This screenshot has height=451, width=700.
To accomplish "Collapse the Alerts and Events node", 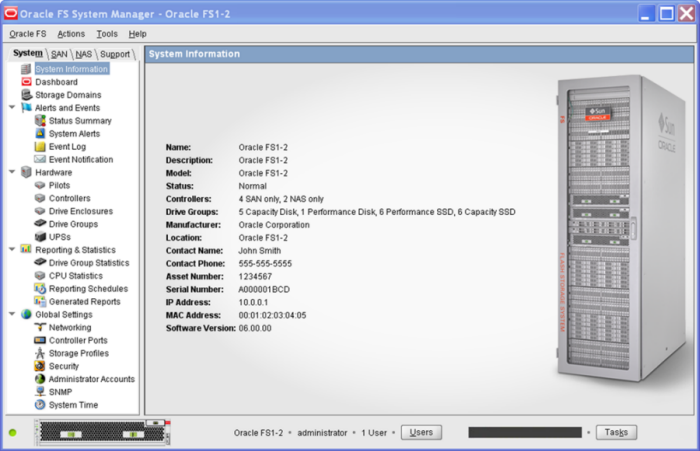I will [x=12, y=107].
